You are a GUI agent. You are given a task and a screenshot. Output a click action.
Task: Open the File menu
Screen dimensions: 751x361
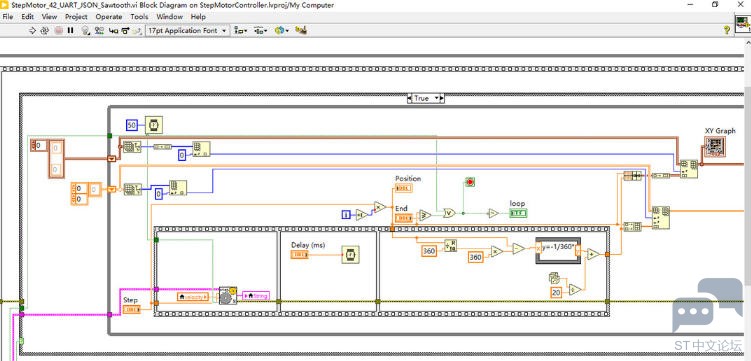click(x=8, y=16)
